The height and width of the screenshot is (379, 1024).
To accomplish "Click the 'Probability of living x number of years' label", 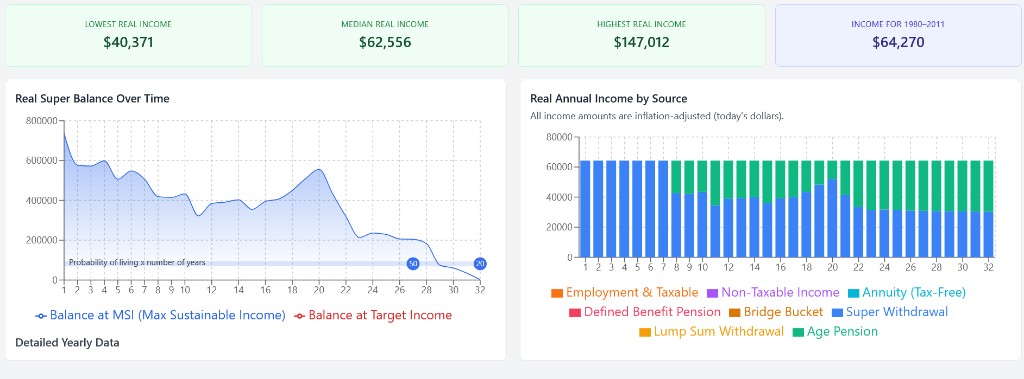I will tap(137, 263).
